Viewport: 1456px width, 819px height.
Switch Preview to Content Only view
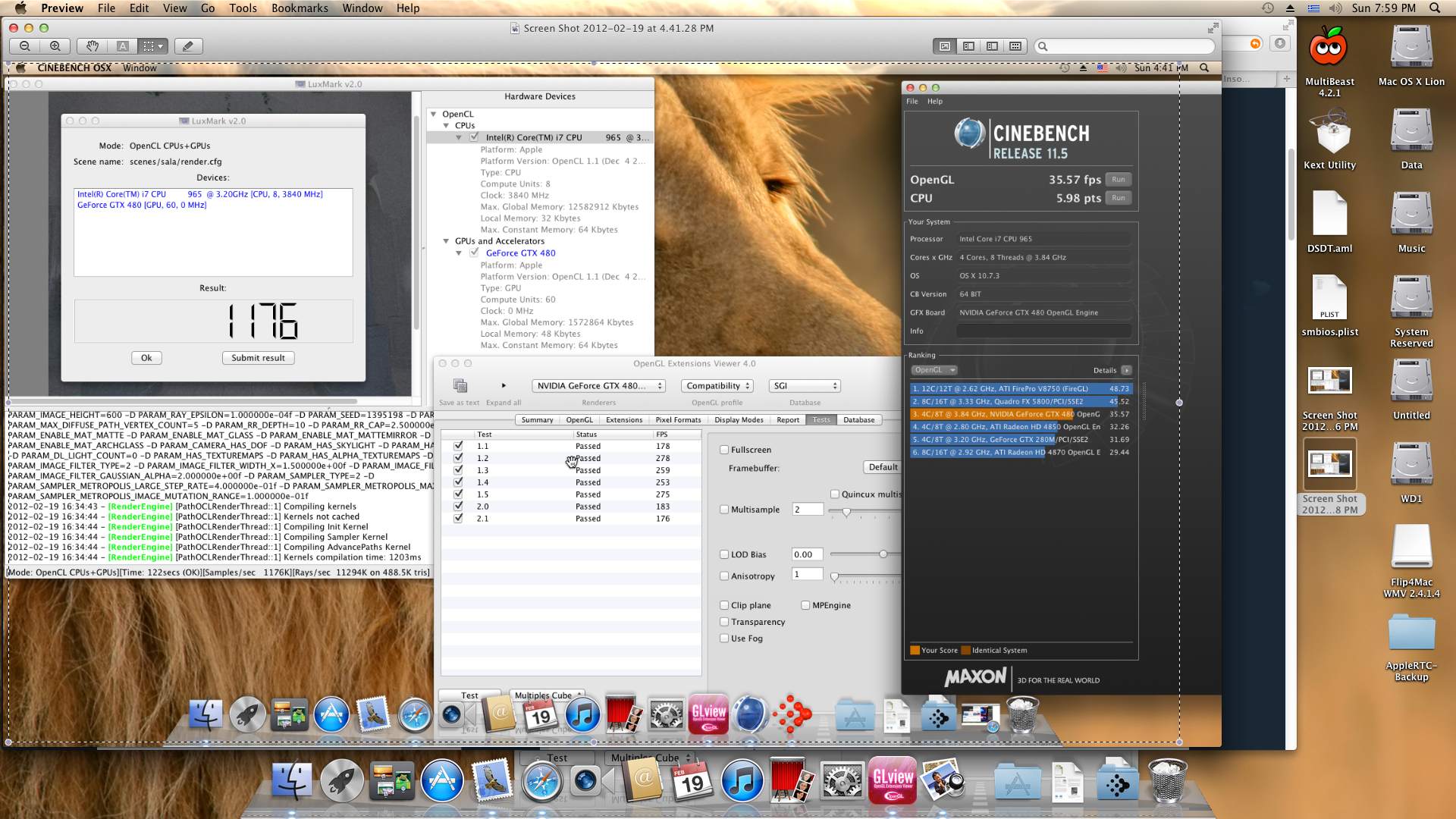click(945, 46)
